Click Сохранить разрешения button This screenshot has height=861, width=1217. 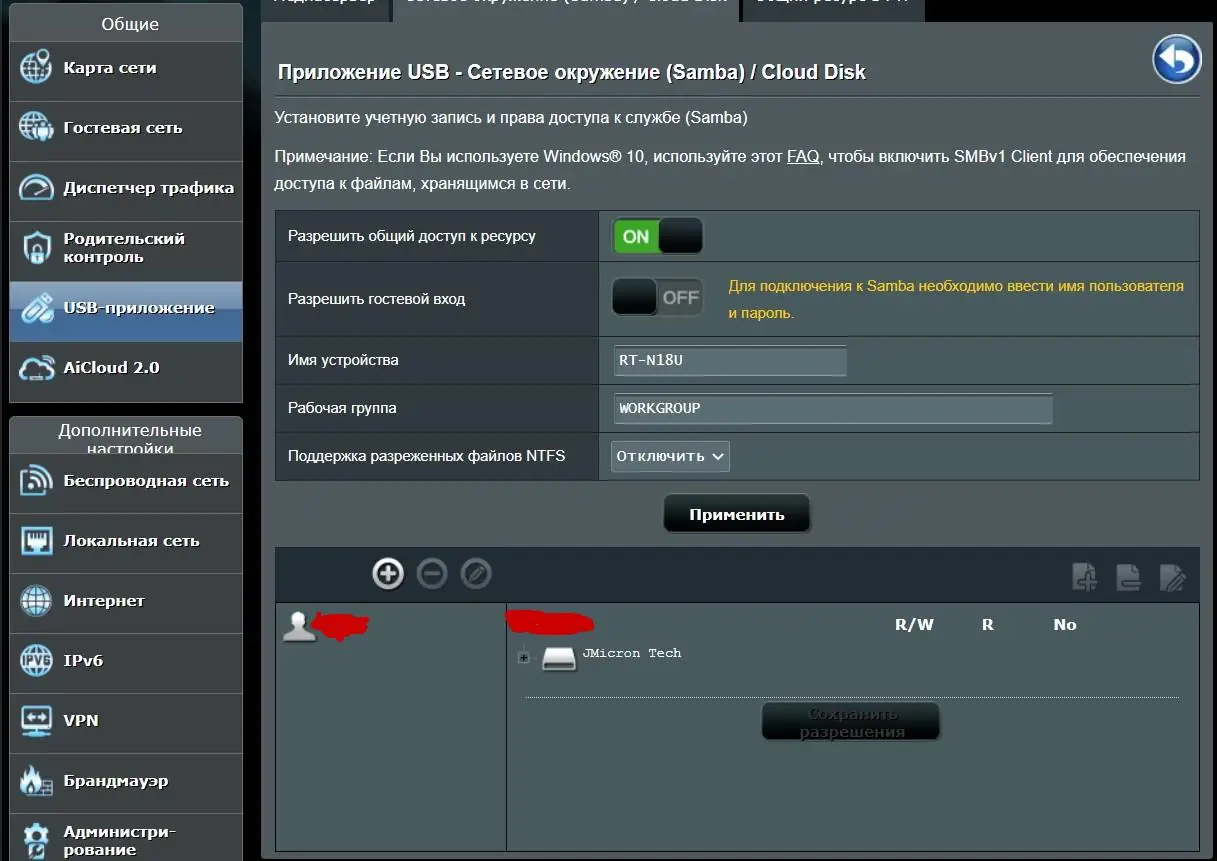point(851,723)
